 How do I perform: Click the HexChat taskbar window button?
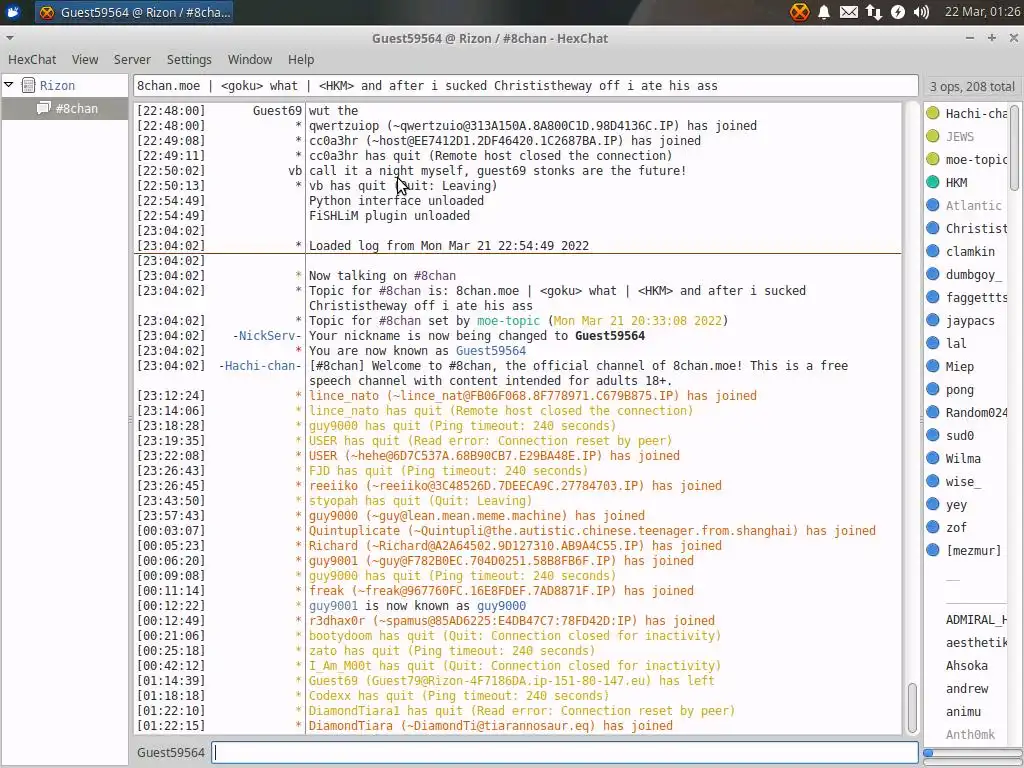pyautogui.click(x=134, y=12)
